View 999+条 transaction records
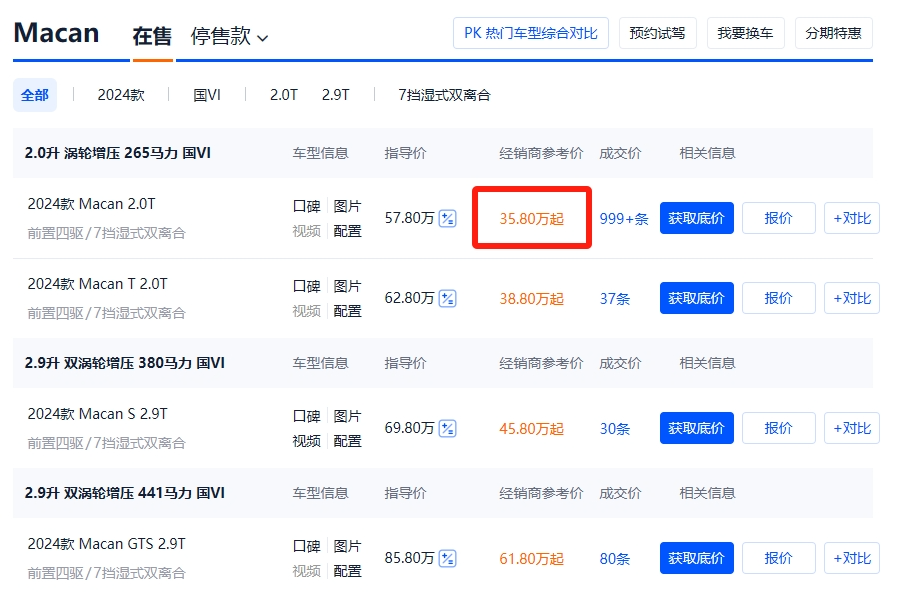The image size is (897, 597). tap(624, 219)
